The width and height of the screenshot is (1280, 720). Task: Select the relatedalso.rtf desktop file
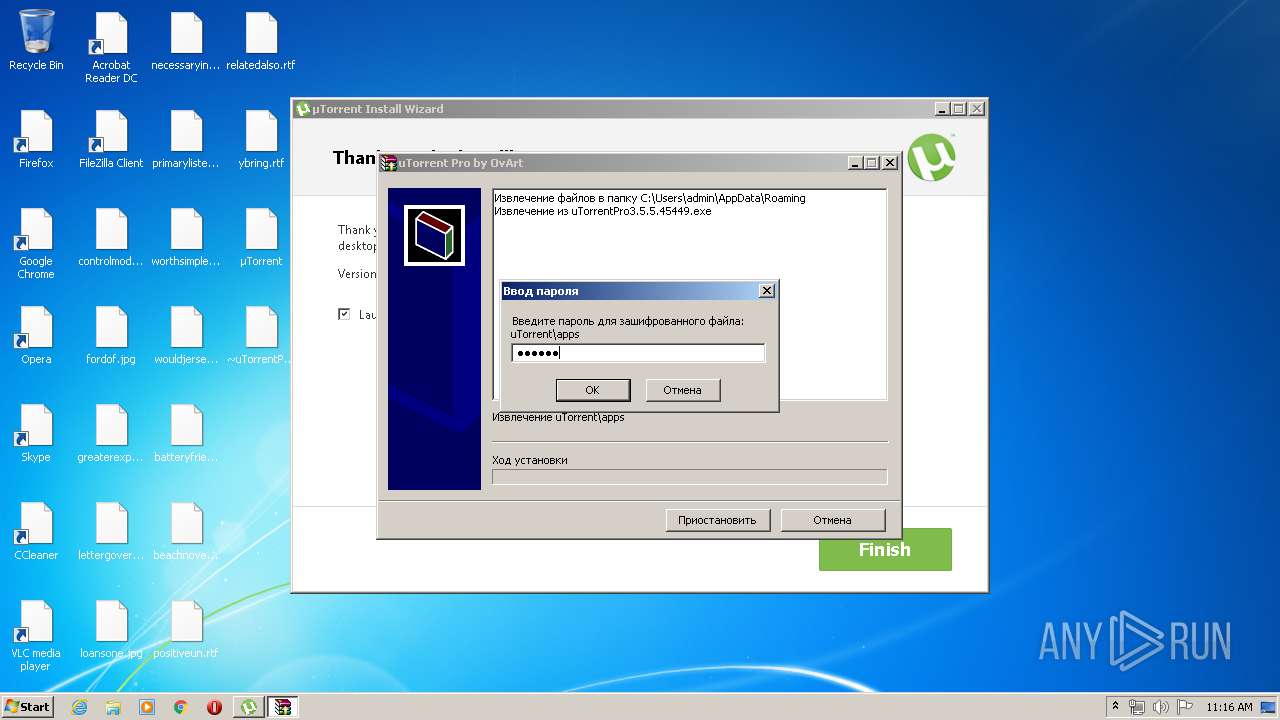point(261,40)
